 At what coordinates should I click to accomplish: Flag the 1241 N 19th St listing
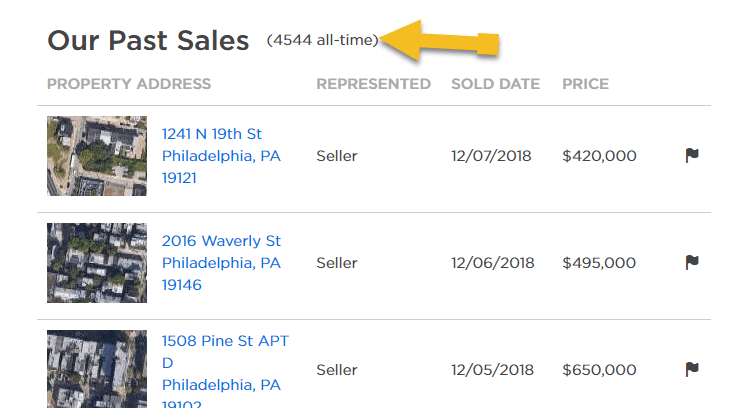point(692,155)
